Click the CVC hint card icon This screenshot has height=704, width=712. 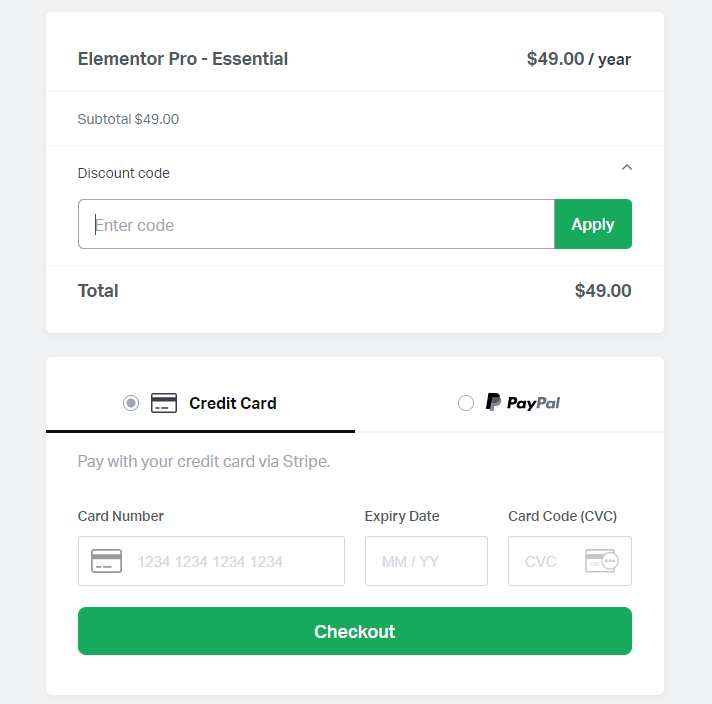[602, 561]
